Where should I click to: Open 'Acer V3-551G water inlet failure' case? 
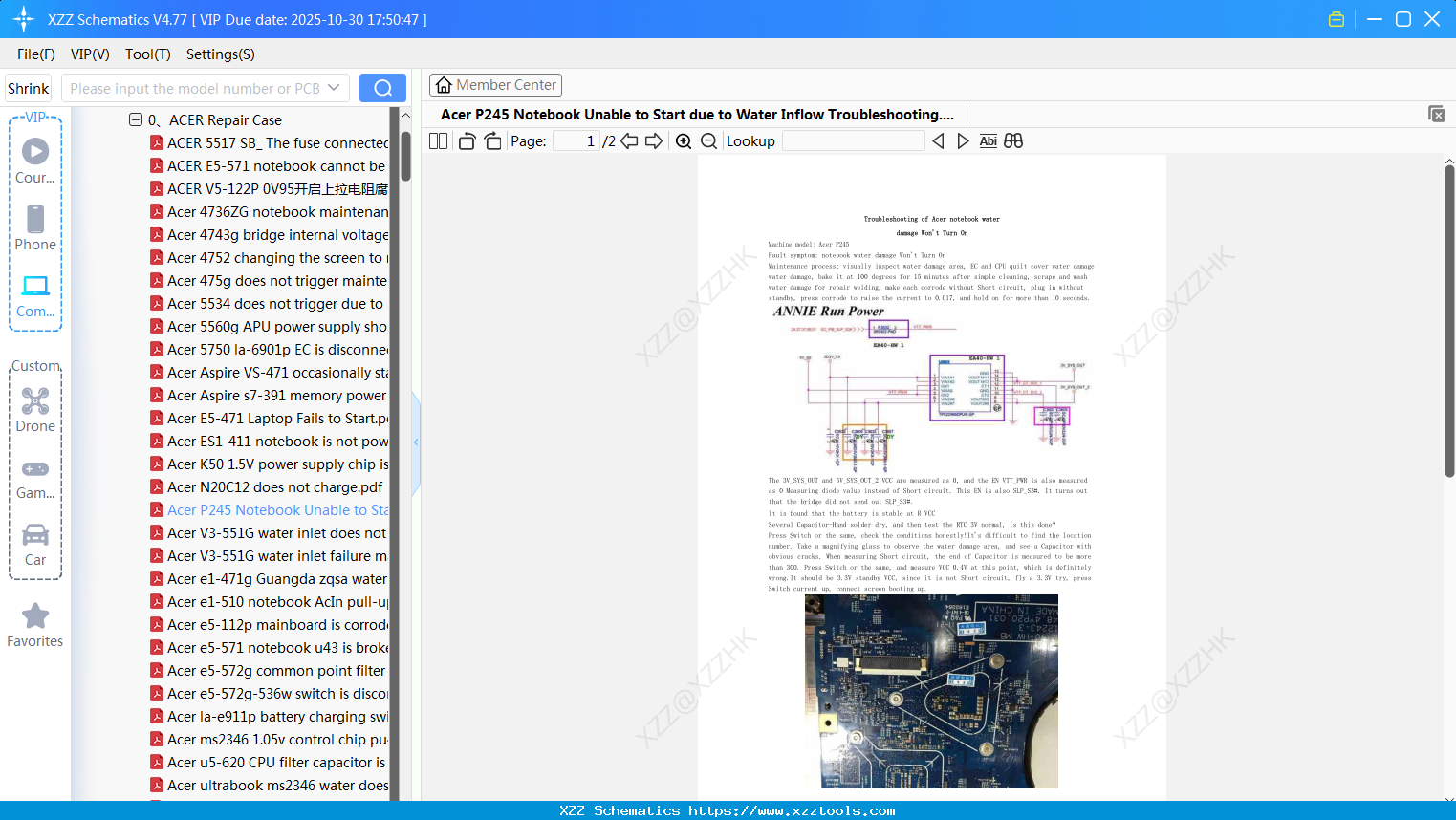270,556
